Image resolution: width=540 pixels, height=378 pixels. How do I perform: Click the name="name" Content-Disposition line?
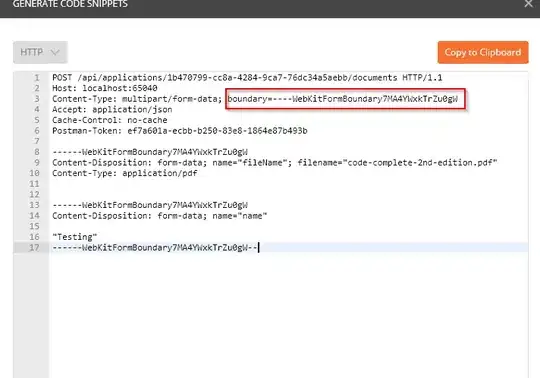pos(159,216)
